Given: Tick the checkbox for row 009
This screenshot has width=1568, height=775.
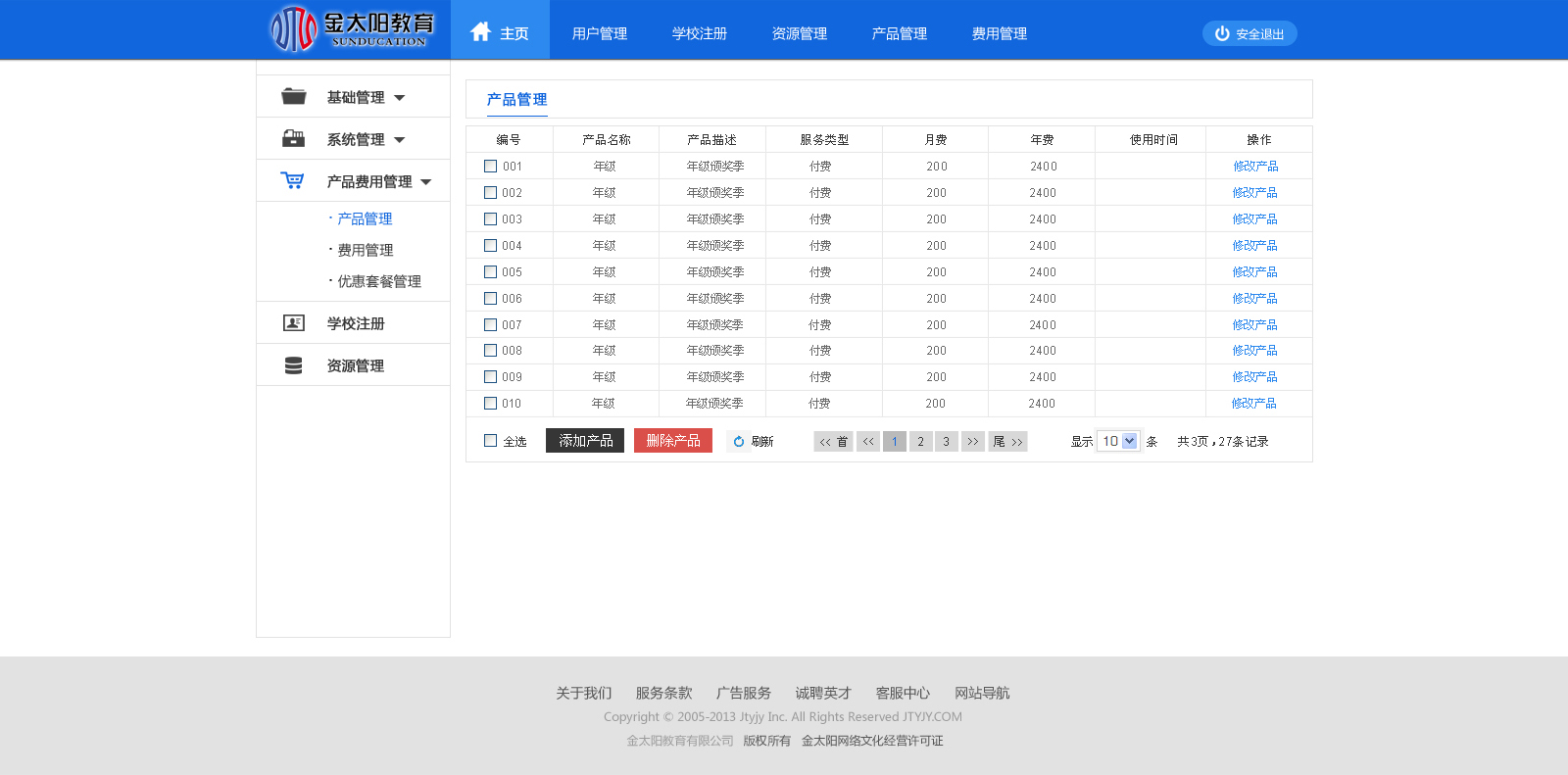Looking at the screenshot, I should pyautogui.click(x=490, y=377).
